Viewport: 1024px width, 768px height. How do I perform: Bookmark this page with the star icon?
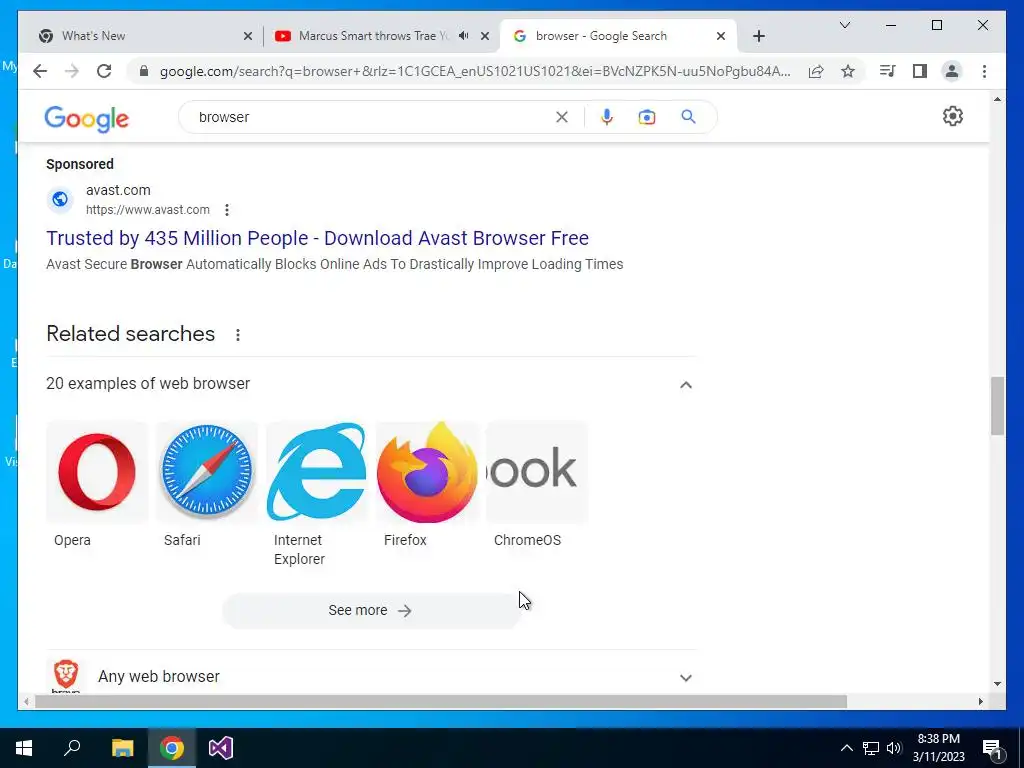point(848,71)
